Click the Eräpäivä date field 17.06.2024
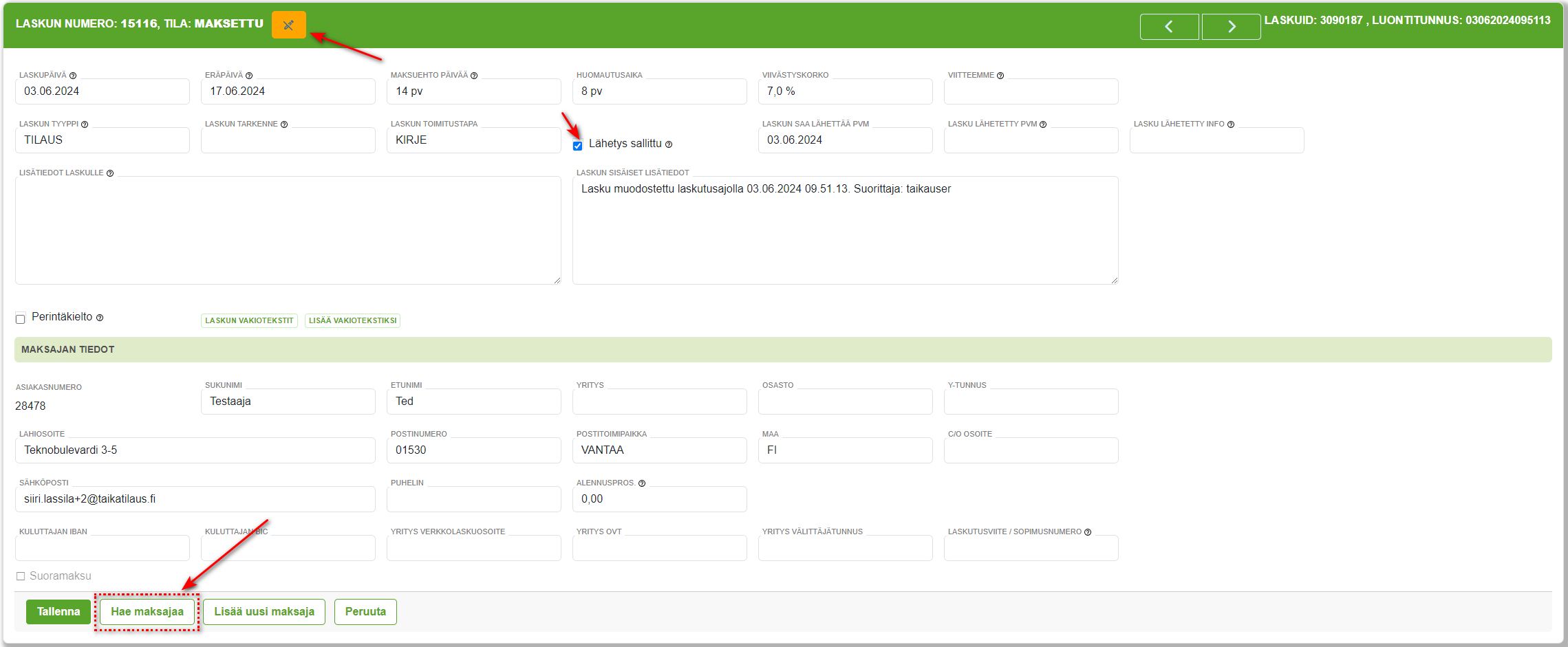 click(288, 91)
